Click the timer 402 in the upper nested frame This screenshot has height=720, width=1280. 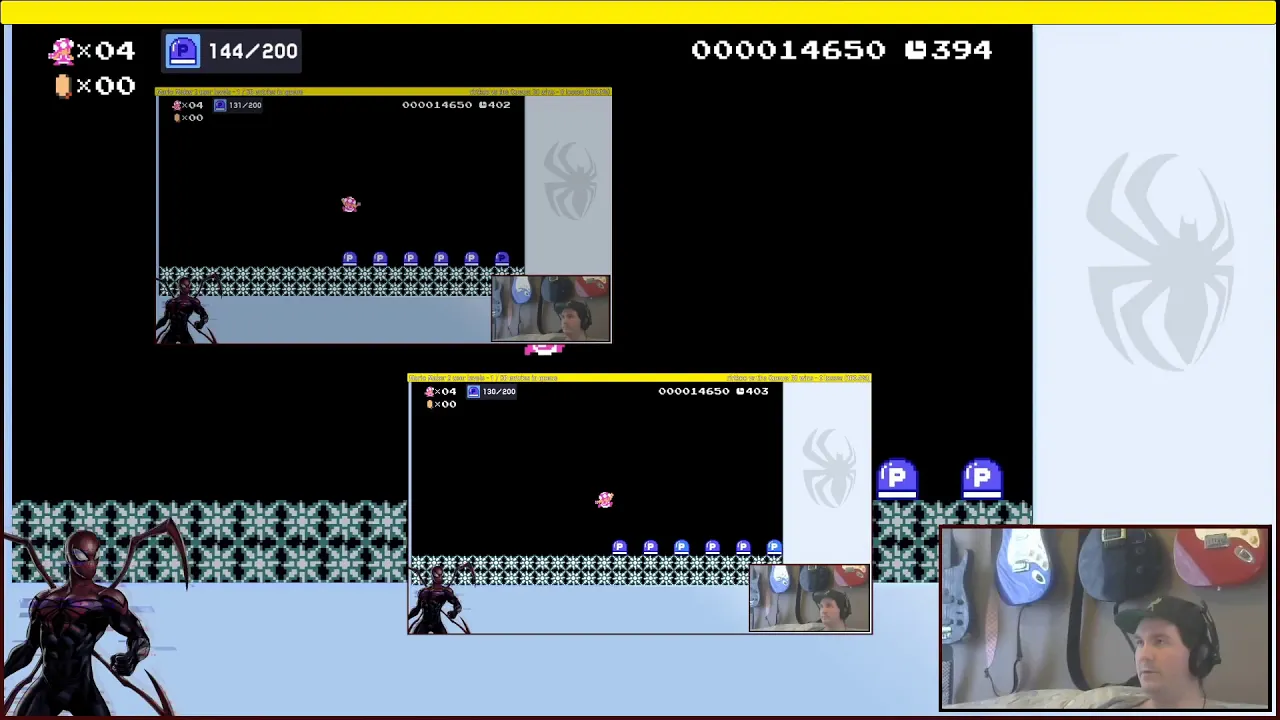[498, 105]
